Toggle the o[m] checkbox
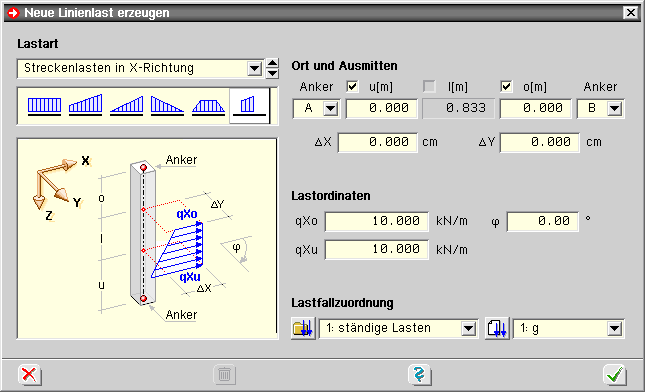 point(506,86)
